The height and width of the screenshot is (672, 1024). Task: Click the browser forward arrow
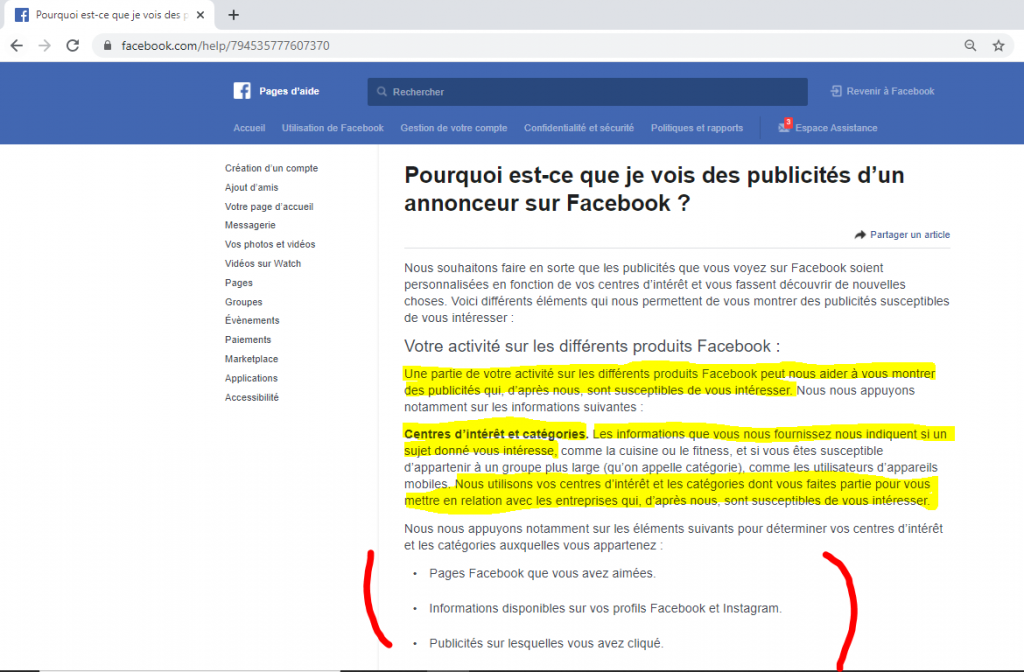pyautogui.click(x=44, y=46)
